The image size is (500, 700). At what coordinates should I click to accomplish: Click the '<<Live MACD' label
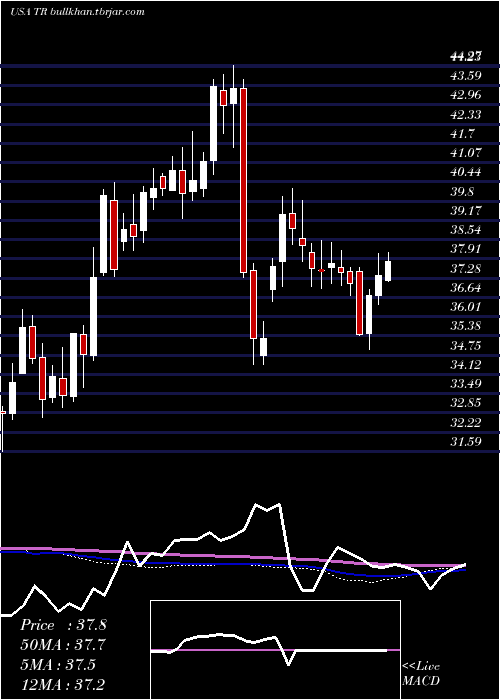(x=421, y=674)
